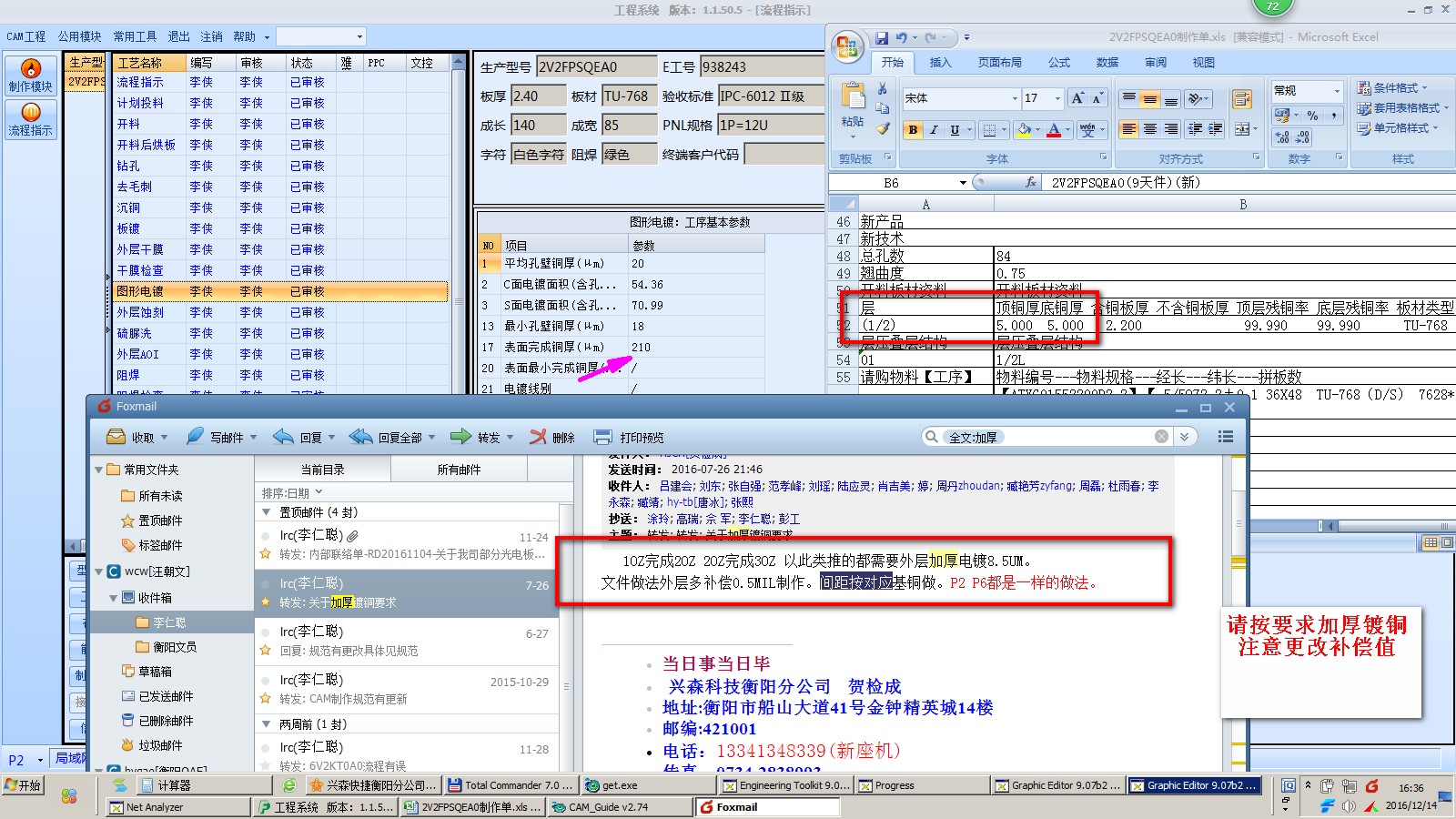Click the 板厚 input field showing 2.40

tap(538, 96)
